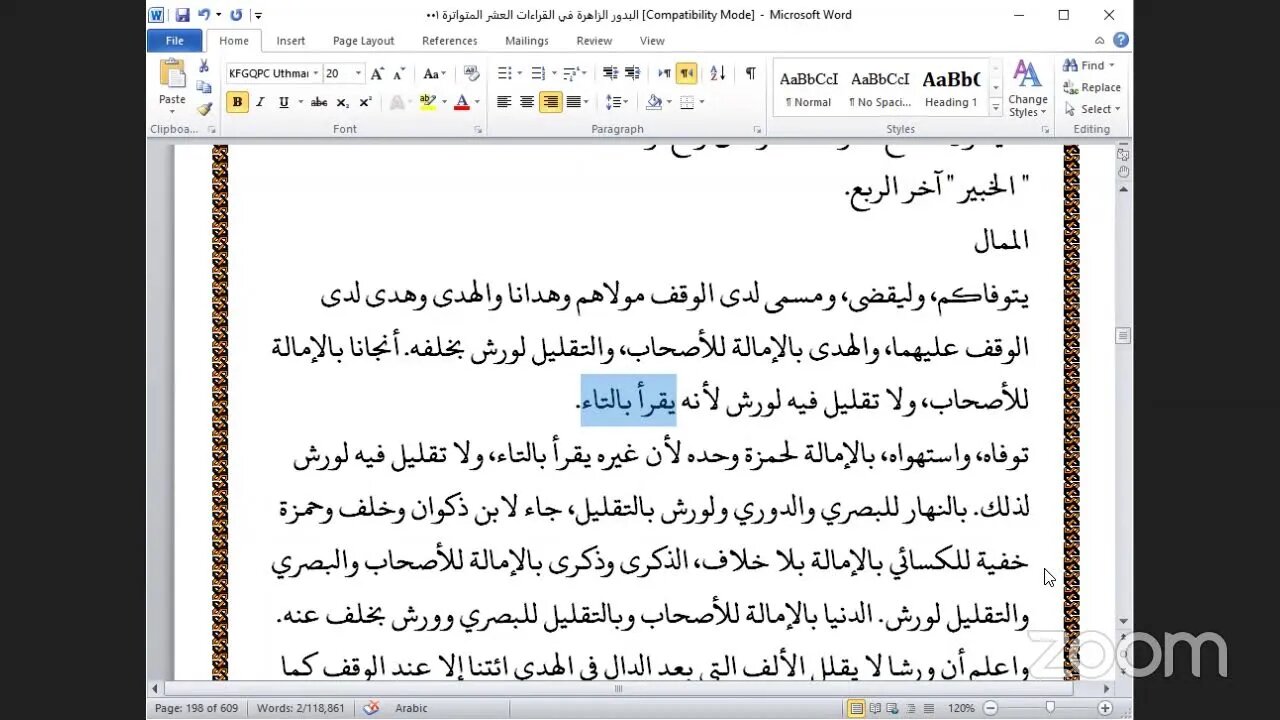Image resolution: width=1280 pixels, height=720 pixels.
Task: Click the Sort A-Z icon
Action: (717, 73)
